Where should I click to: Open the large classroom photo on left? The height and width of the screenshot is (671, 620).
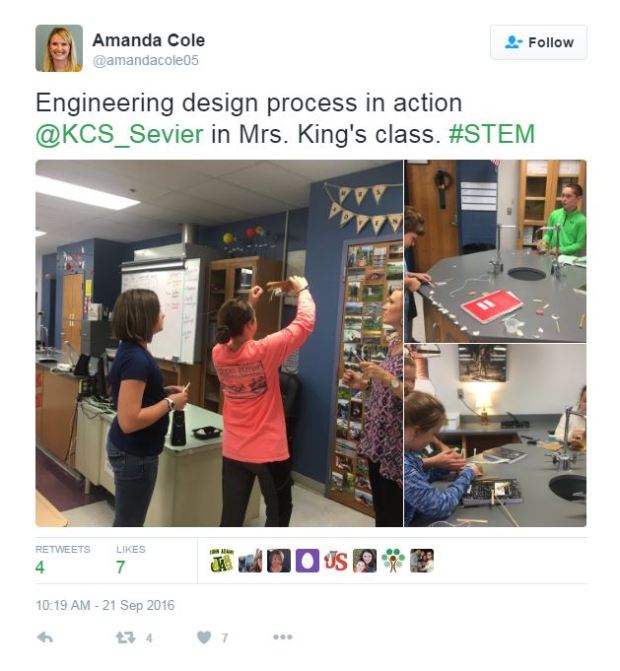click(219, 343)
